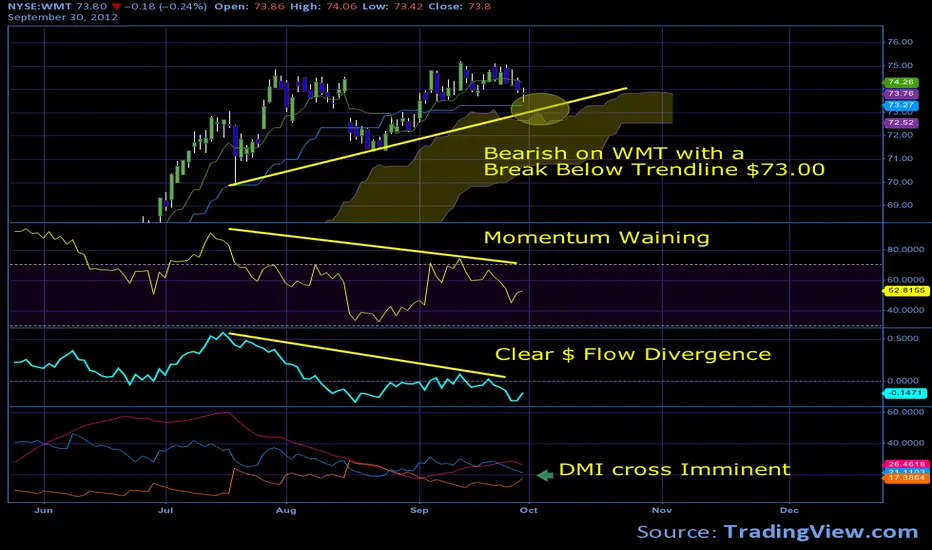This screenshot has height=550, width=932.
Task: Select the Open: 73.86 value
Action: point(252,7)
